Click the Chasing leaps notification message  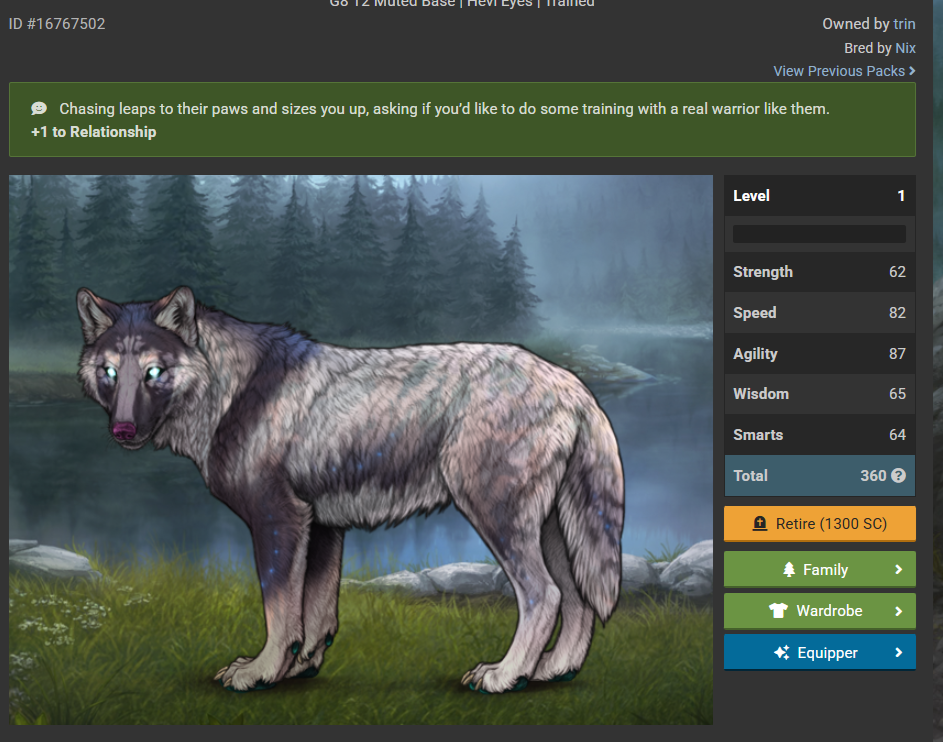tap(444, 109)
